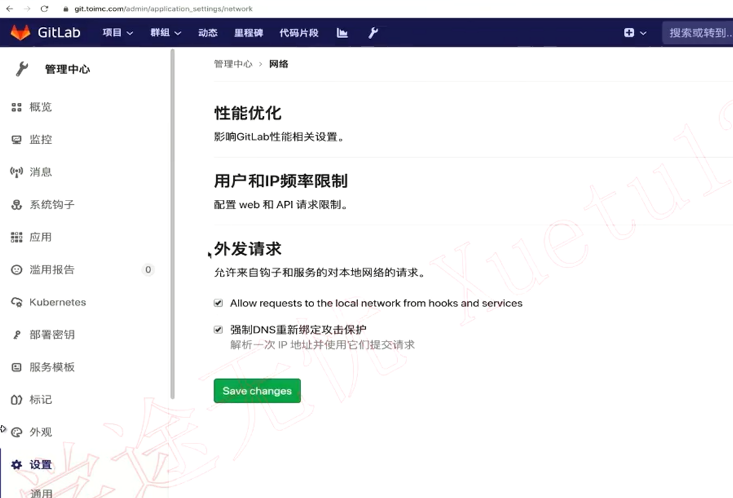Viewport: 733px width, 498px height.
Task: Click the 服务模板 template icon
Action: pyautogui.click(x=16, y=367)
